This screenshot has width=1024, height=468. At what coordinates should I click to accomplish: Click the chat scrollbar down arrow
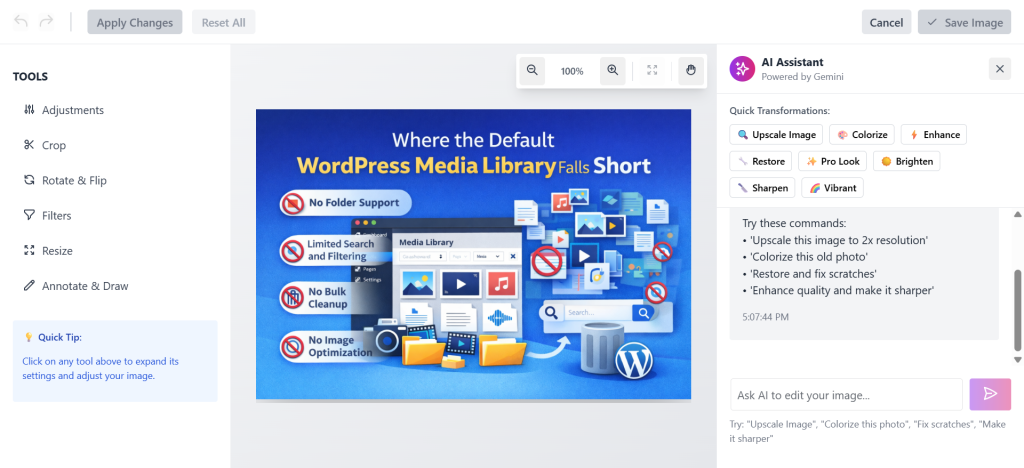tap(1018, 359)
